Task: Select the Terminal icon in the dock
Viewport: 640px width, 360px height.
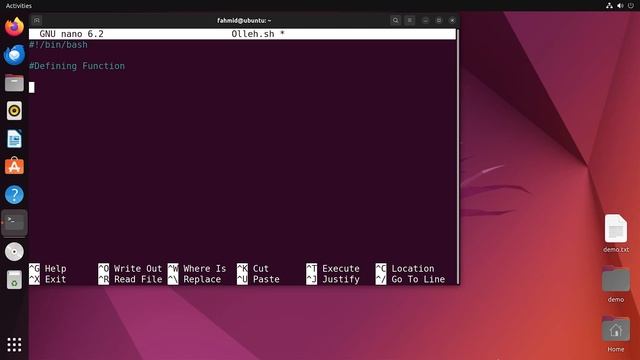Action: [14, 223]
